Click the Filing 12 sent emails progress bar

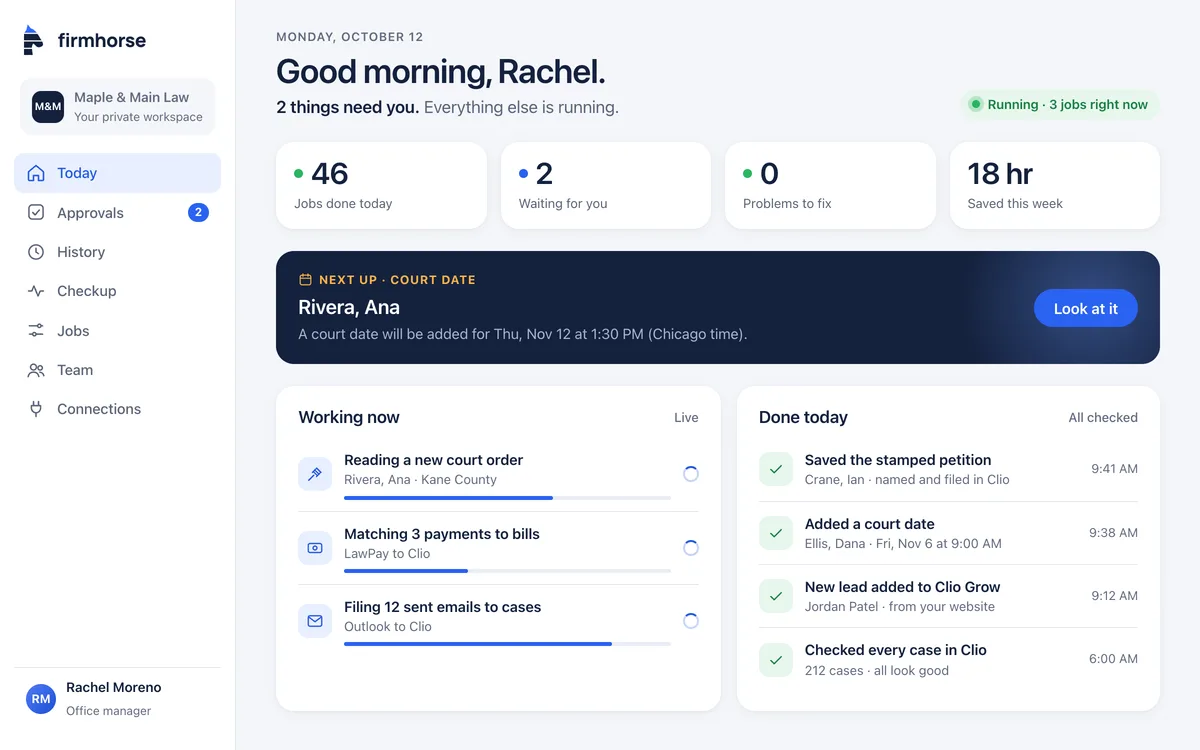pyautogui.click(x=507, y=644)
